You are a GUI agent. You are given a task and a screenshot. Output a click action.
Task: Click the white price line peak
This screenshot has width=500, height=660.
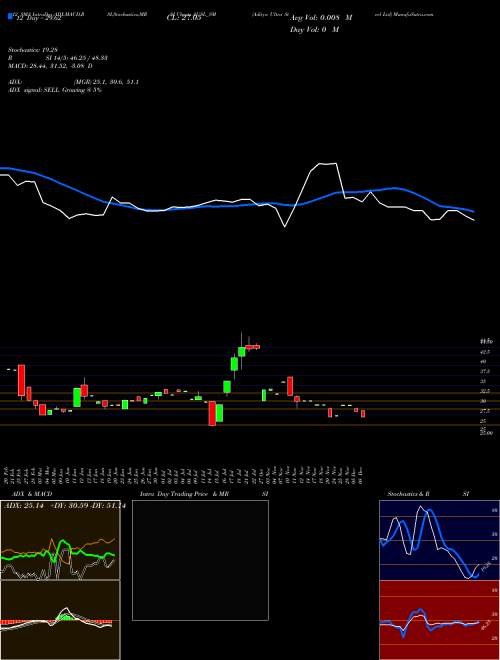click(328, 164)
